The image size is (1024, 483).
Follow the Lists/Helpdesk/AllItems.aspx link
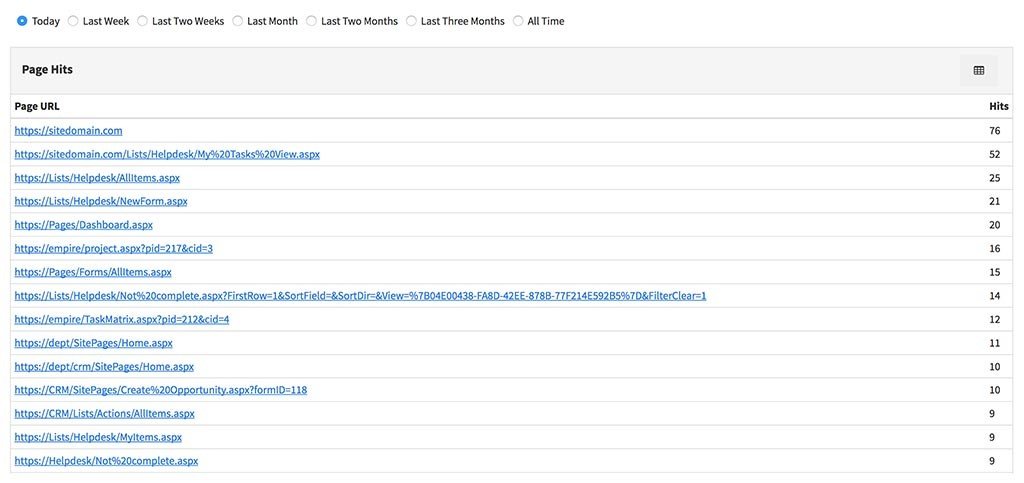coord(97,178)
